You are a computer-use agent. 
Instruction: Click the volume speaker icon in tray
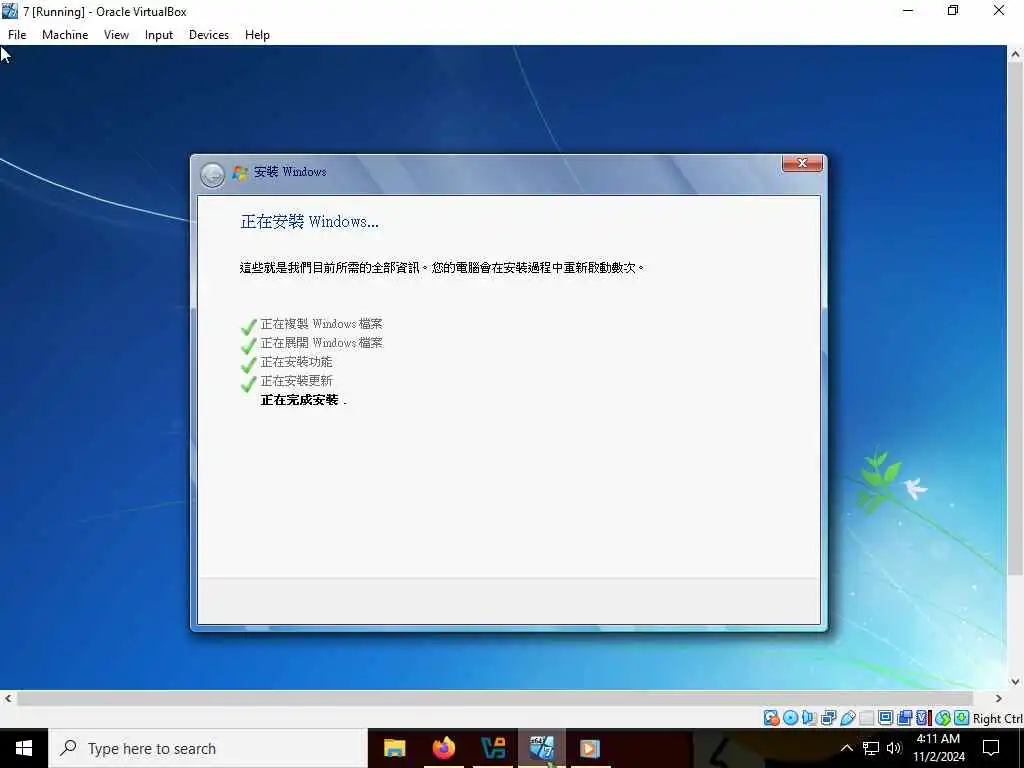pos(894,748)
